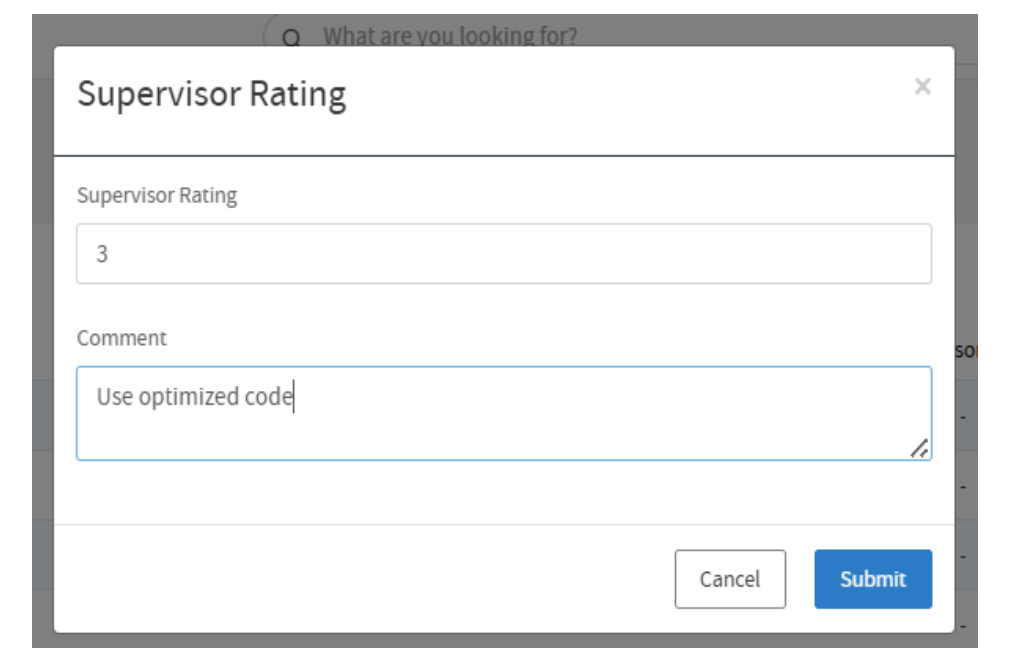1025x667 pixels.
Task: Click the 'Comment' field label
Action: pyautogui.click(x=122, y=338)
